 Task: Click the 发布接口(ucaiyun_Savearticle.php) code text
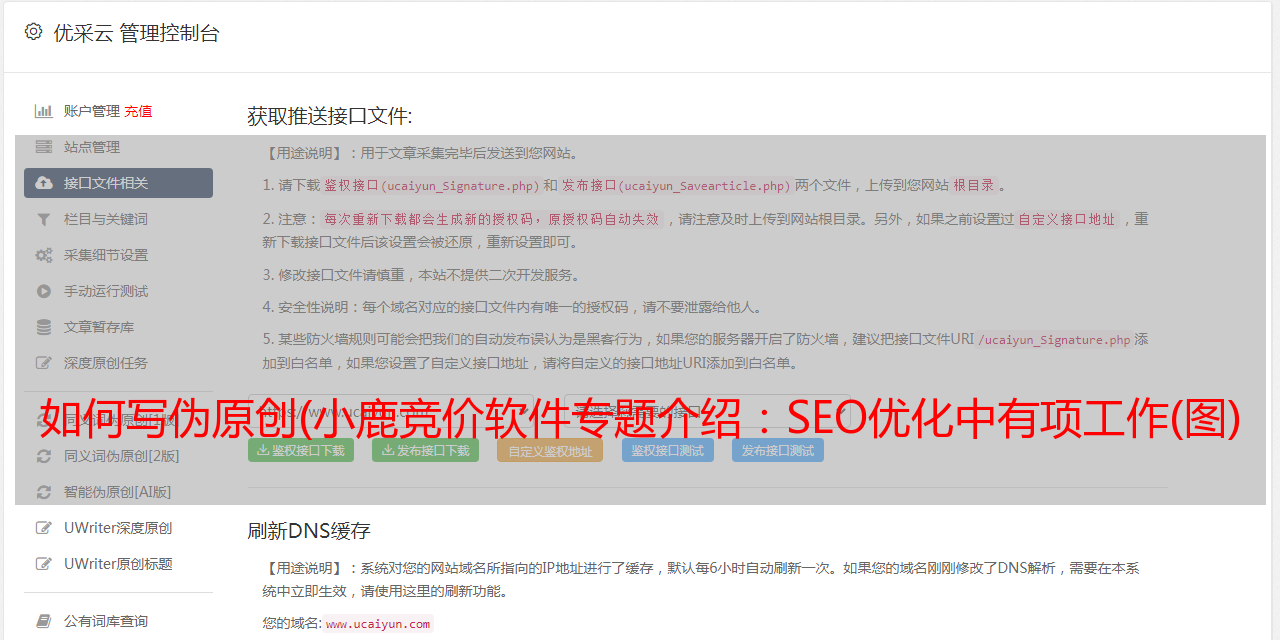(x=676, y=185)
